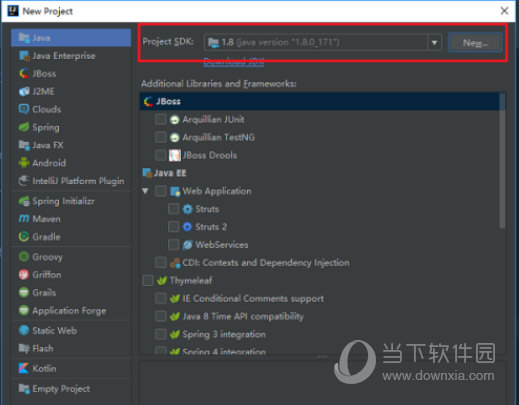Select the Java EE group row
Viewport: 519px width, 405px height.
319,173
